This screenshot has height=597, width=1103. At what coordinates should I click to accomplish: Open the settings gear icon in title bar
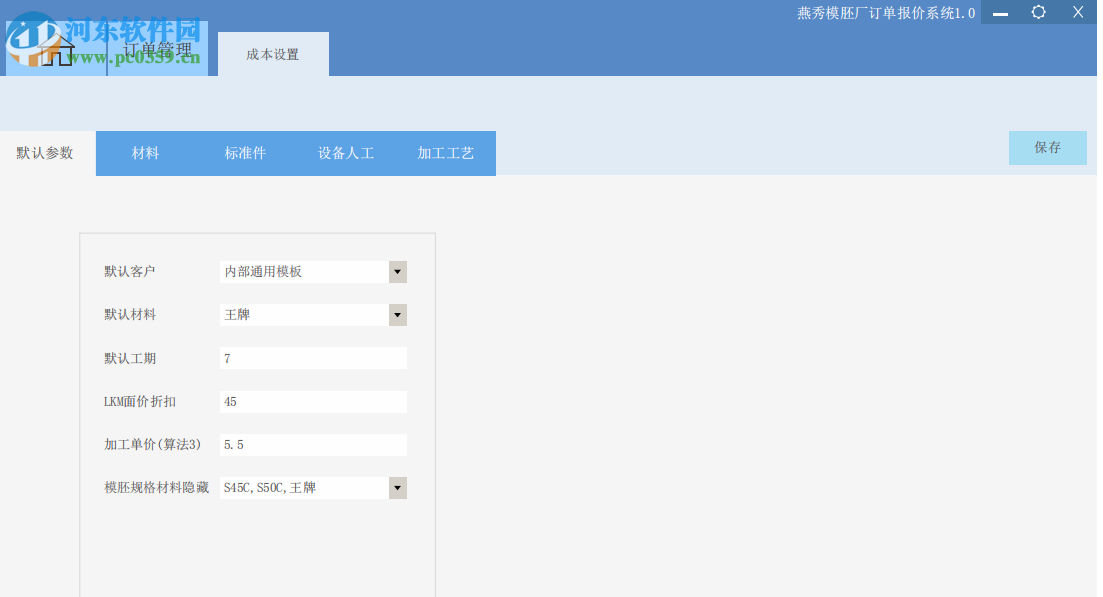(x=1038, y=12)
